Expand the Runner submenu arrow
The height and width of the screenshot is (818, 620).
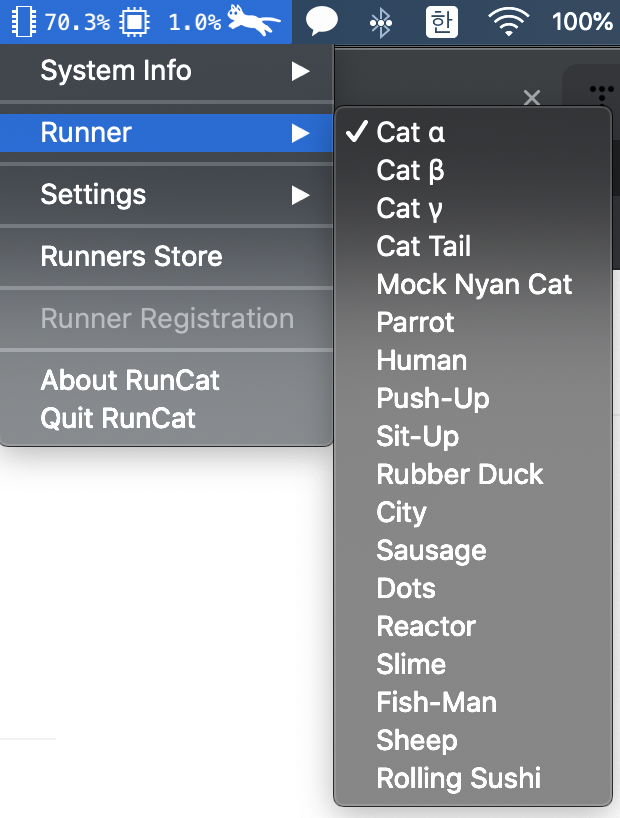click(x=301, y=133)
